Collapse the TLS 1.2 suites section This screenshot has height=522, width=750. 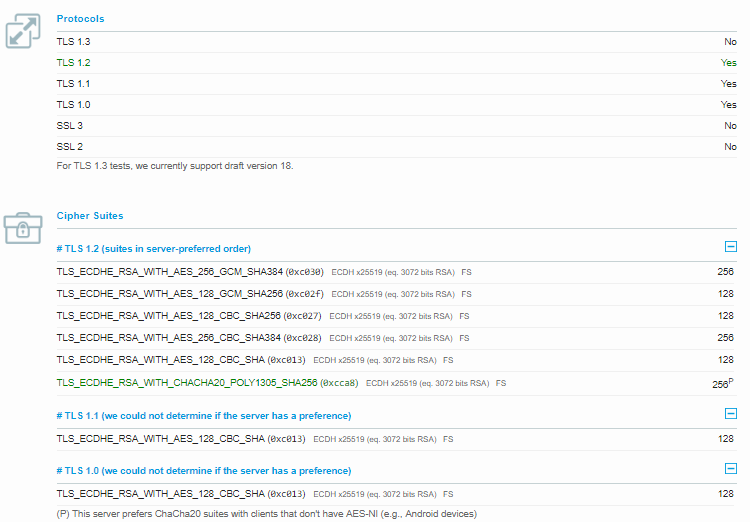tap(730, 246)
